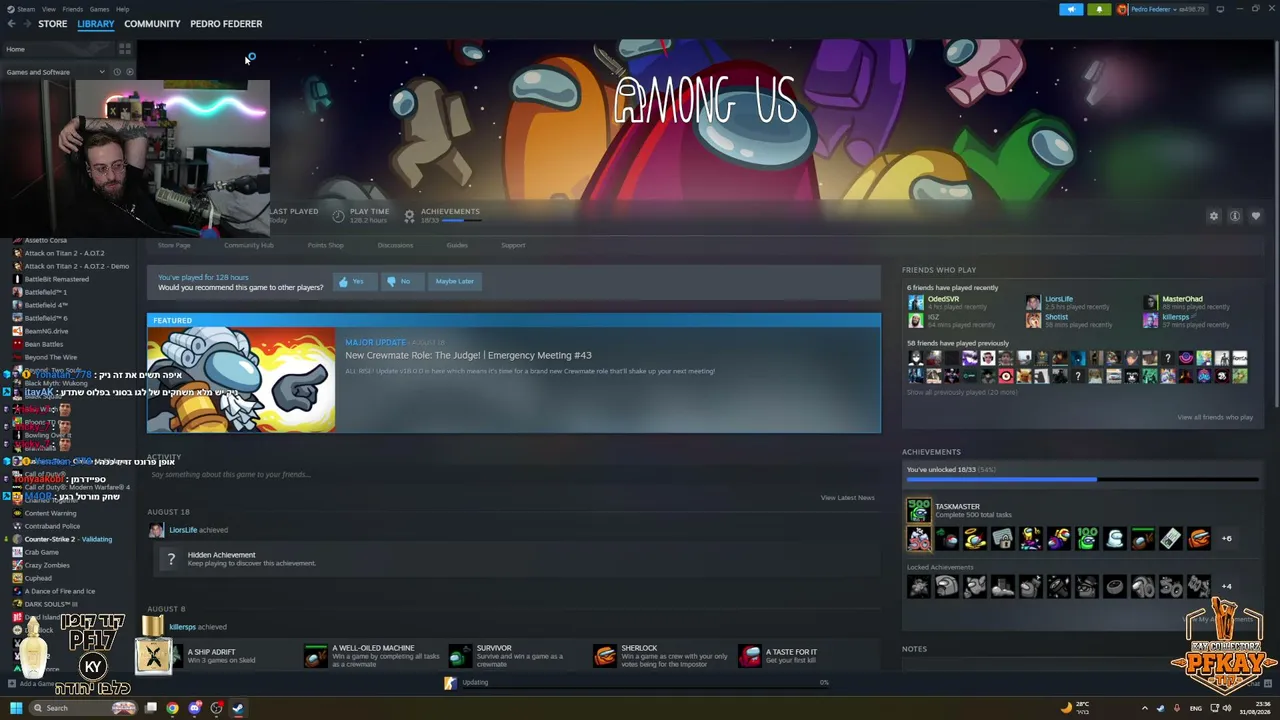Viewport: 1280px width, 720px height.
Task: Open the recent-activity clock filter in sidebar
Action: click(x=116, y=72)
